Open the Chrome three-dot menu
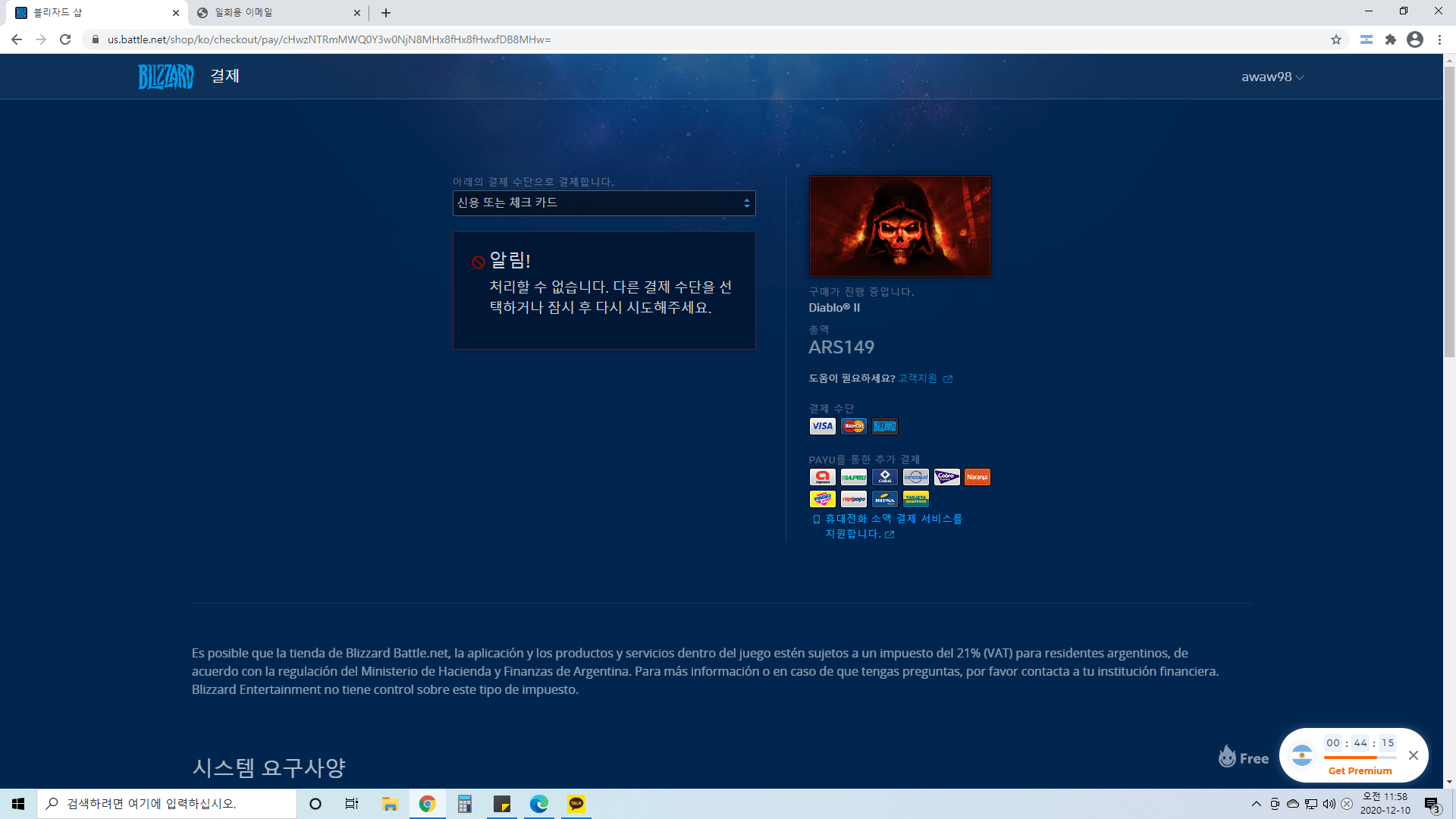 [x=1439, y=39]
